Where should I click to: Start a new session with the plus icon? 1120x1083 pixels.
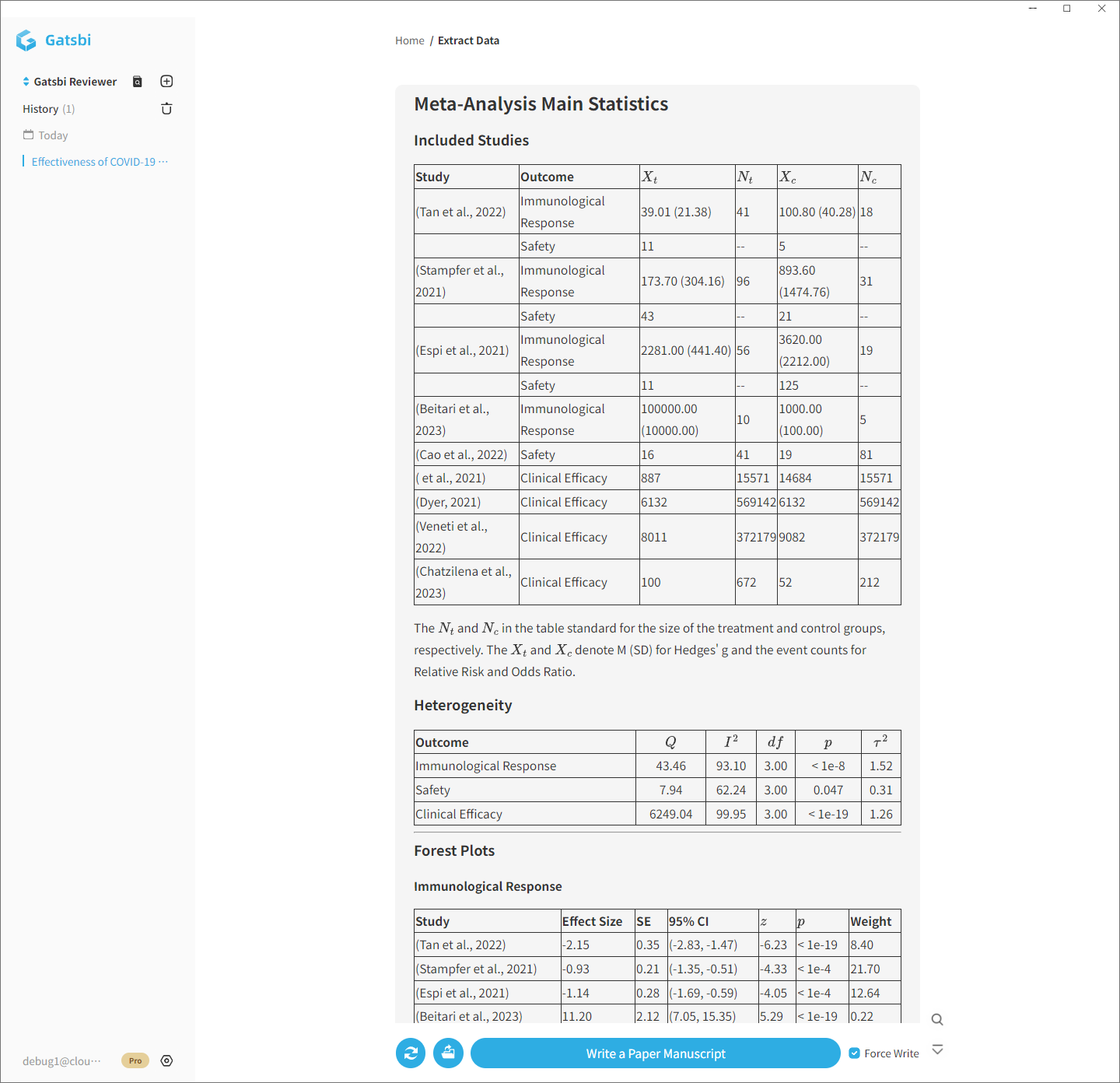(x=166, y=80)
